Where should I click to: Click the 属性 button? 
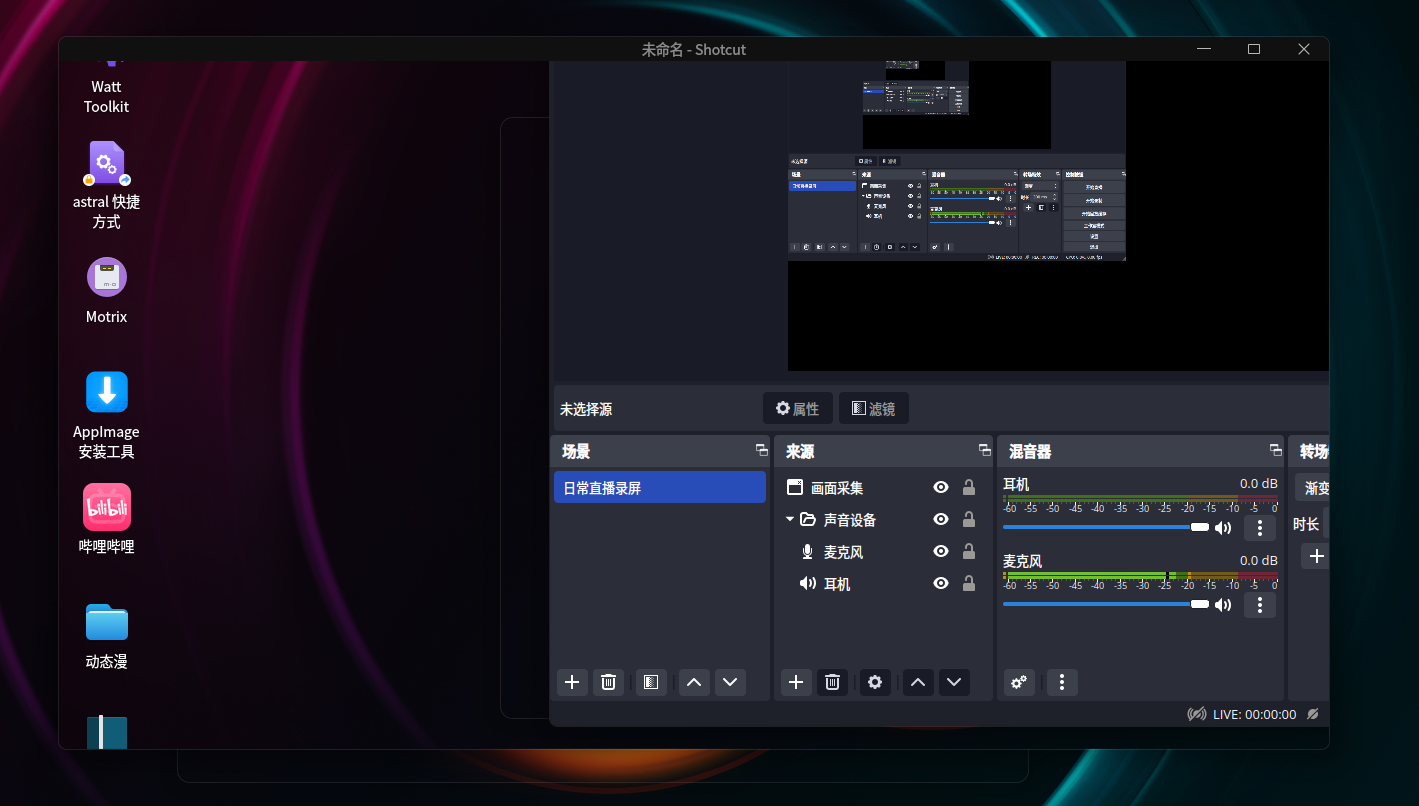coord(797,408)
